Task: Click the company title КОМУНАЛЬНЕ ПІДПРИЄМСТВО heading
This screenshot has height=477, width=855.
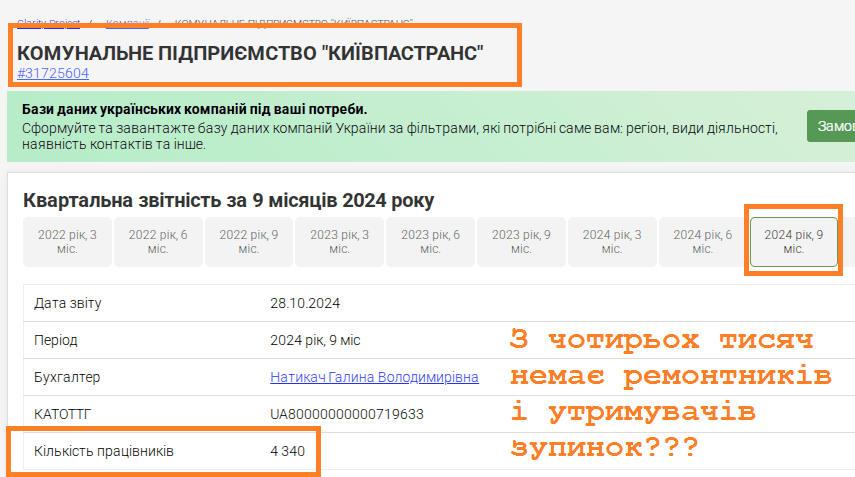Action: click(250, 52)
